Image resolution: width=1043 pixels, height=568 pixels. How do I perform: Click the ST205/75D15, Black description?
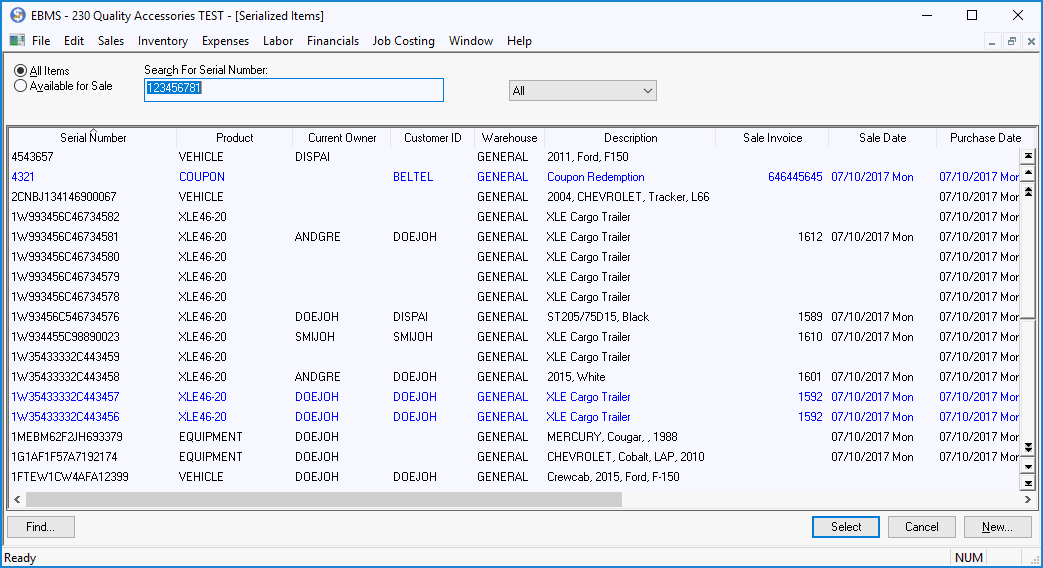(x=597, y=317)
